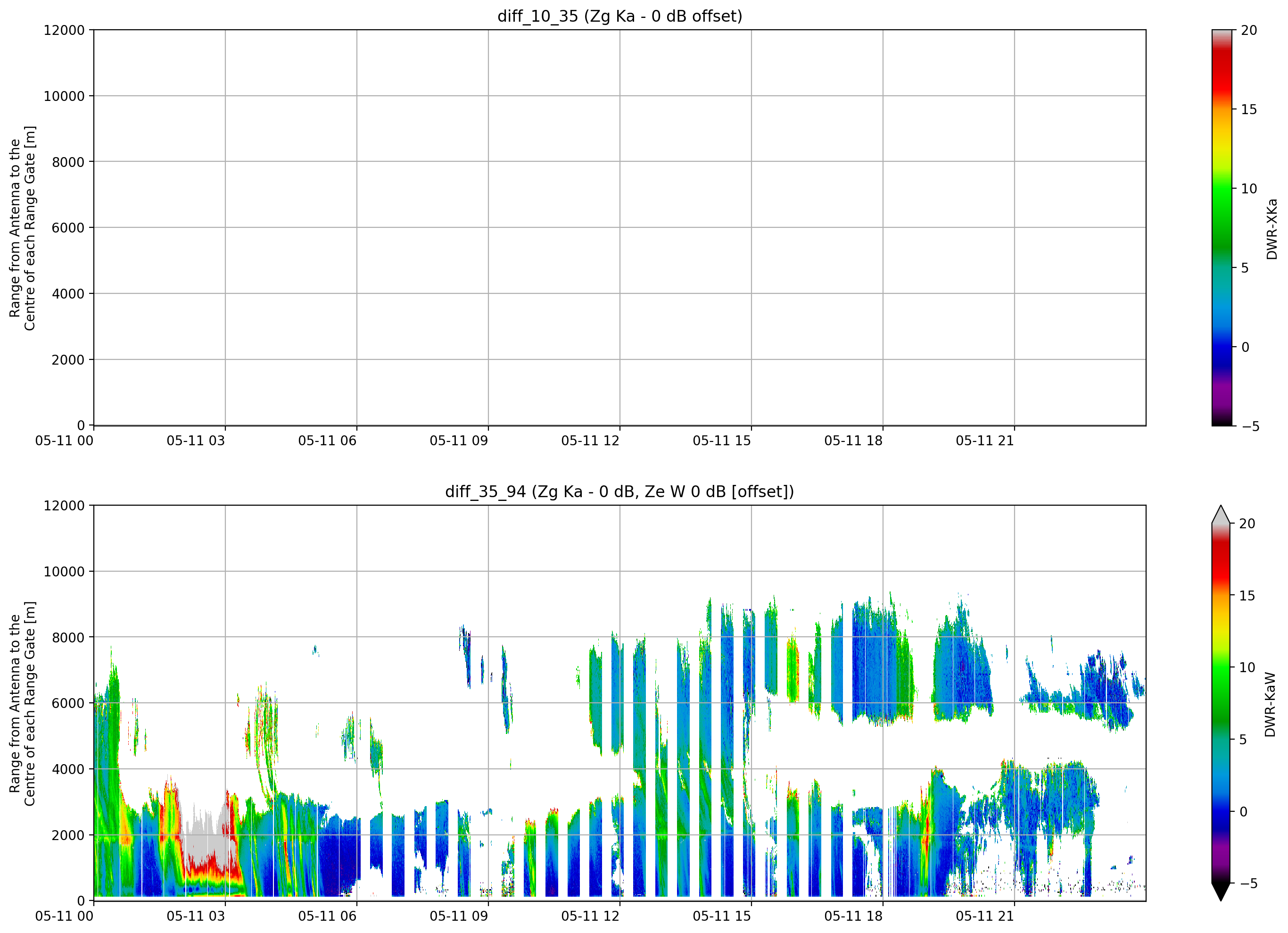
Task: Click the DWR-XKa colorbar label
Action: [x=1271, y=228]
